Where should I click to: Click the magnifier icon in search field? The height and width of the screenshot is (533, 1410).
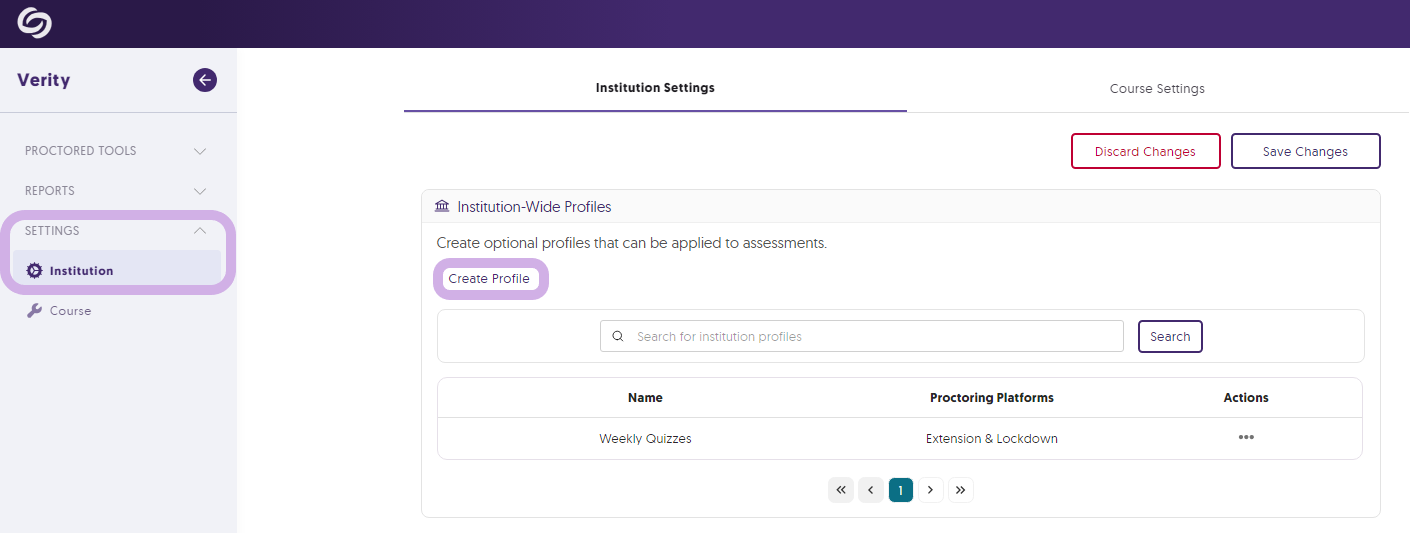pyautogui.click(x=618, y=336)
